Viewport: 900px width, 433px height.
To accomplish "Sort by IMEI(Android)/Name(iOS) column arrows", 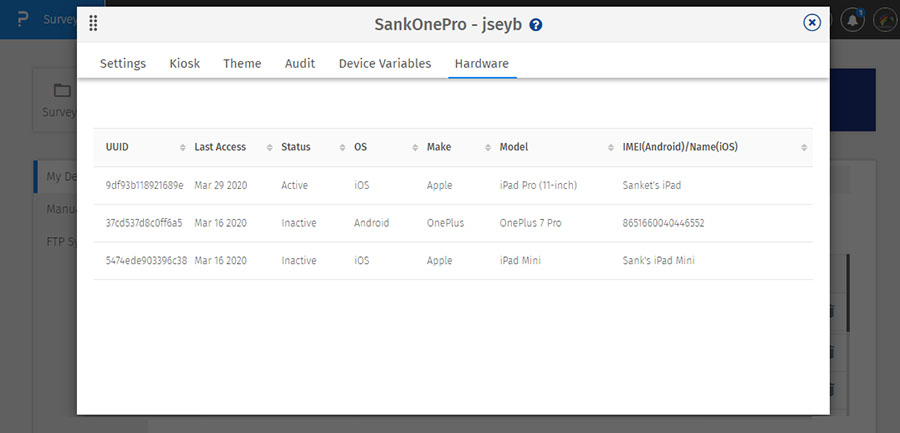I will coord(804,148).
